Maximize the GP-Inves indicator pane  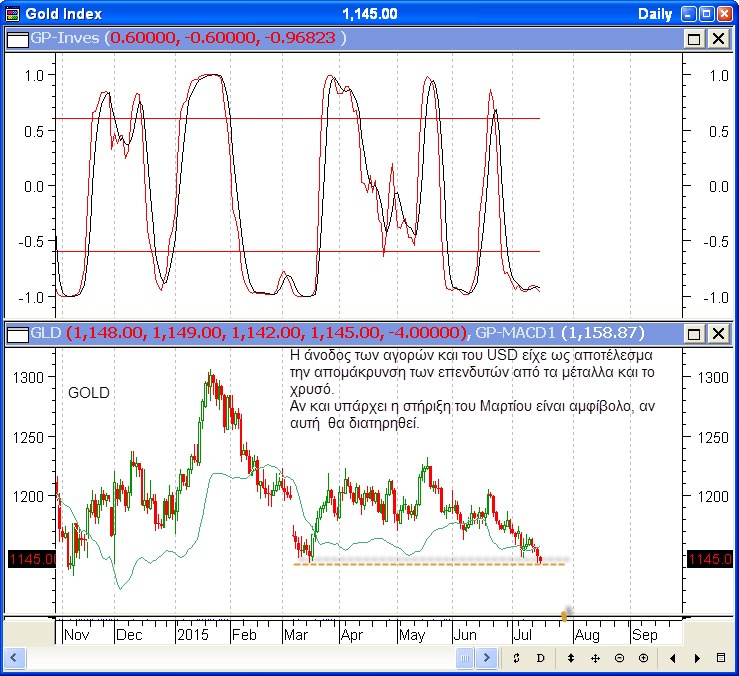[x=694, y=39]
